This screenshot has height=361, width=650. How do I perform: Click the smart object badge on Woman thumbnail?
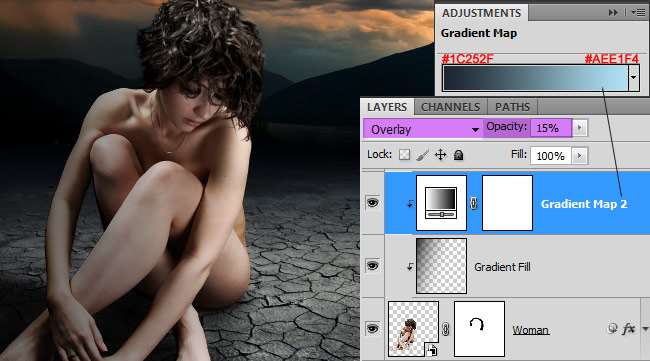tap(432, 350)
